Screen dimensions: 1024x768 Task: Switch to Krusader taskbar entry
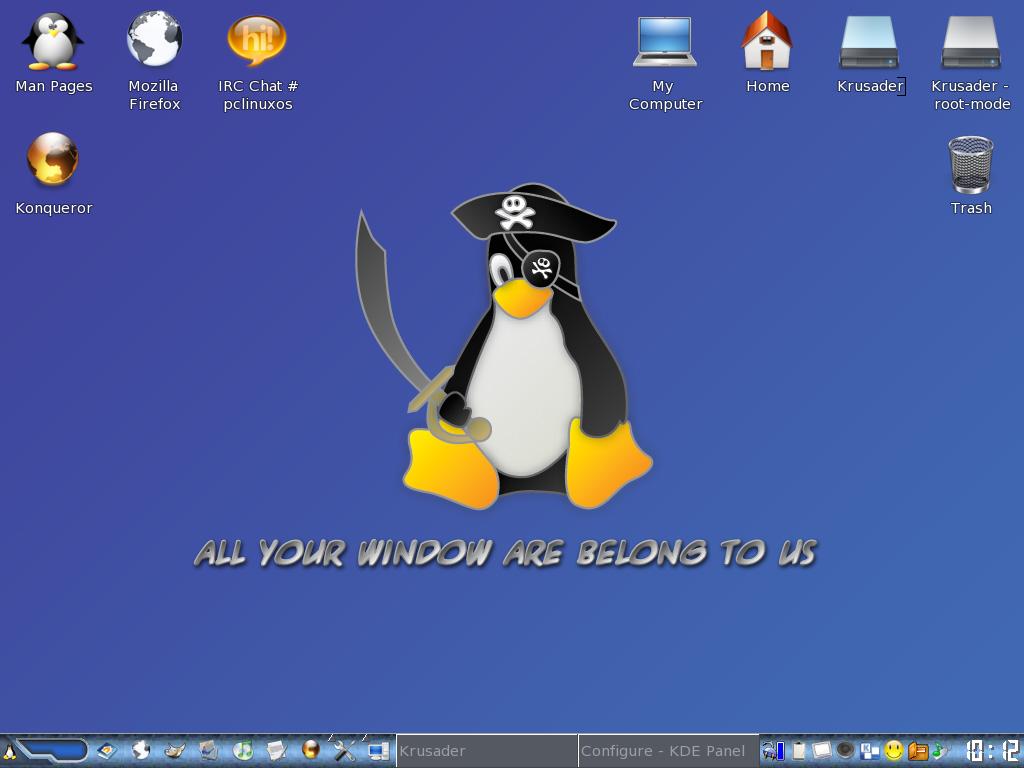(487, 751)
